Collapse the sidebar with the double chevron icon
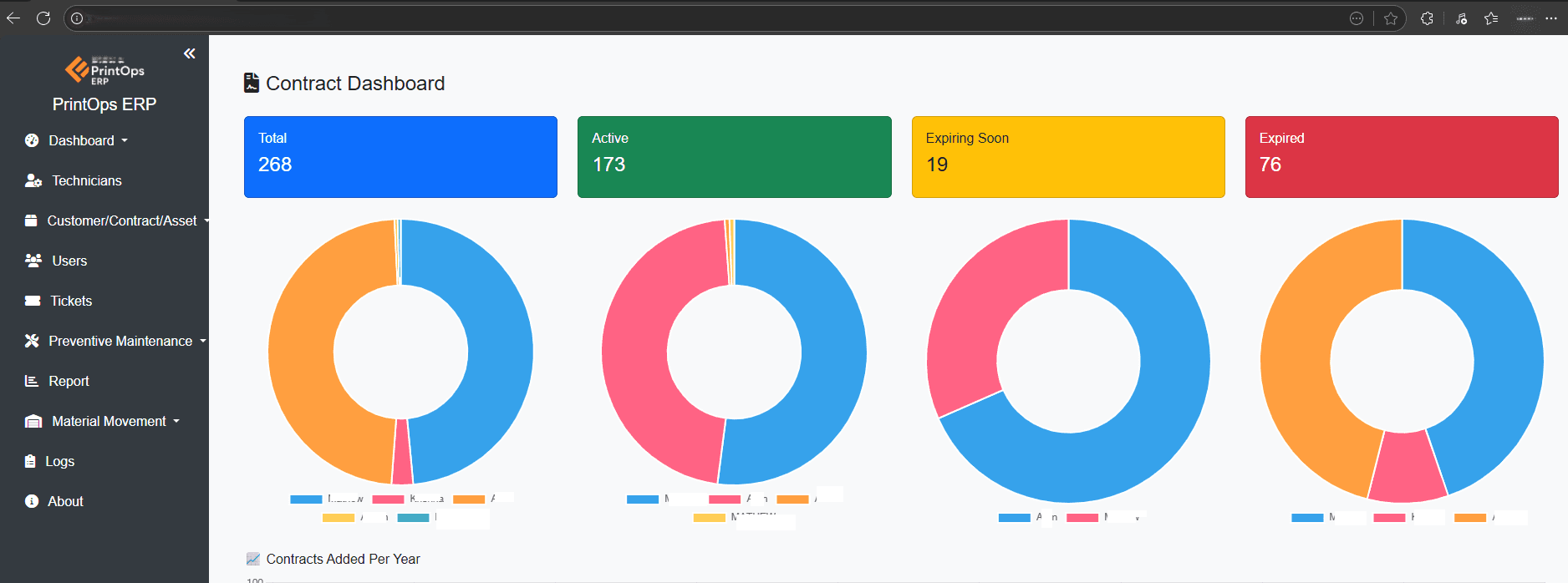 point(190,53)
